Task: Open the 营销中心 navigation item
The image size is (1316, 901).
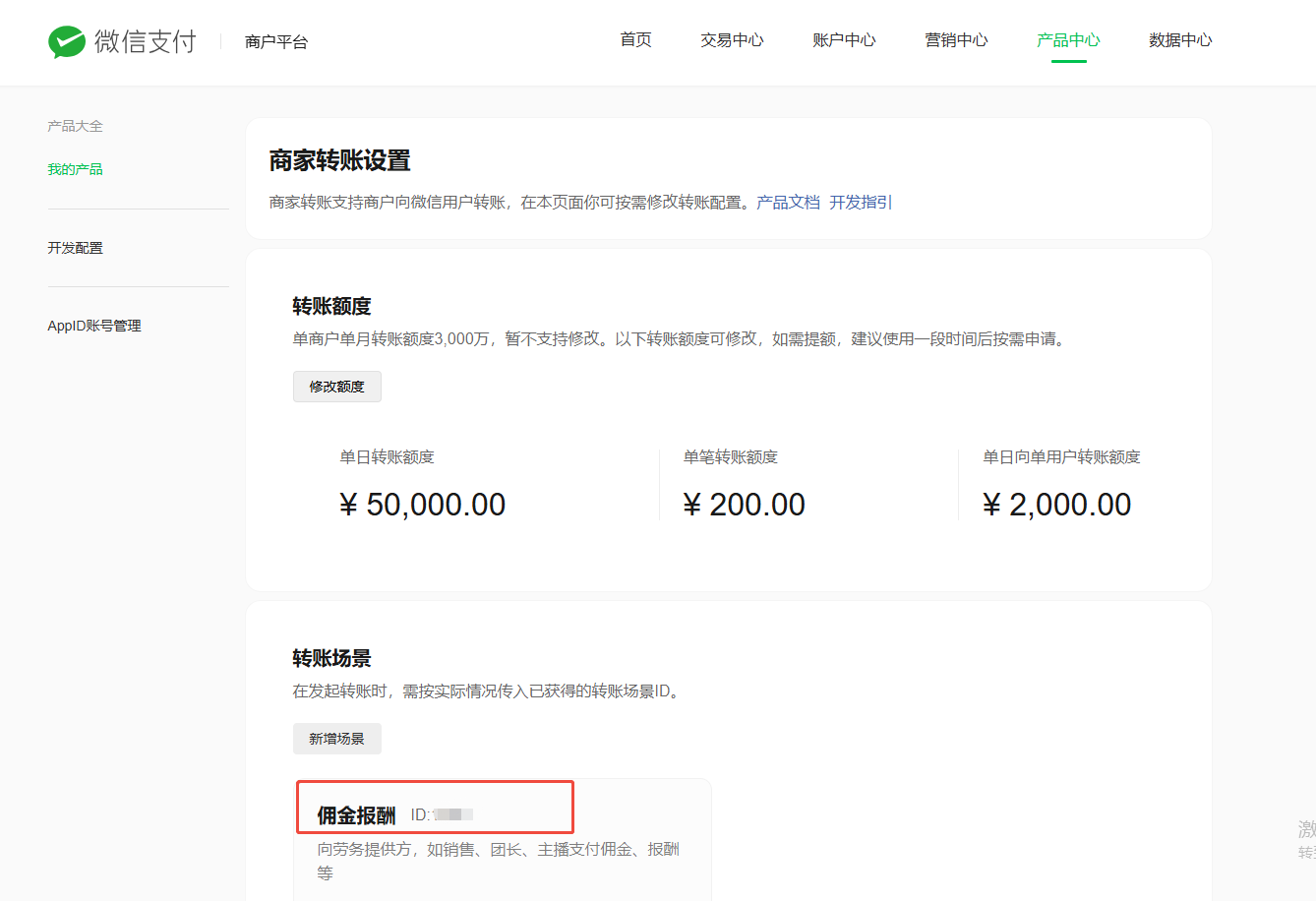Action: 956,40
